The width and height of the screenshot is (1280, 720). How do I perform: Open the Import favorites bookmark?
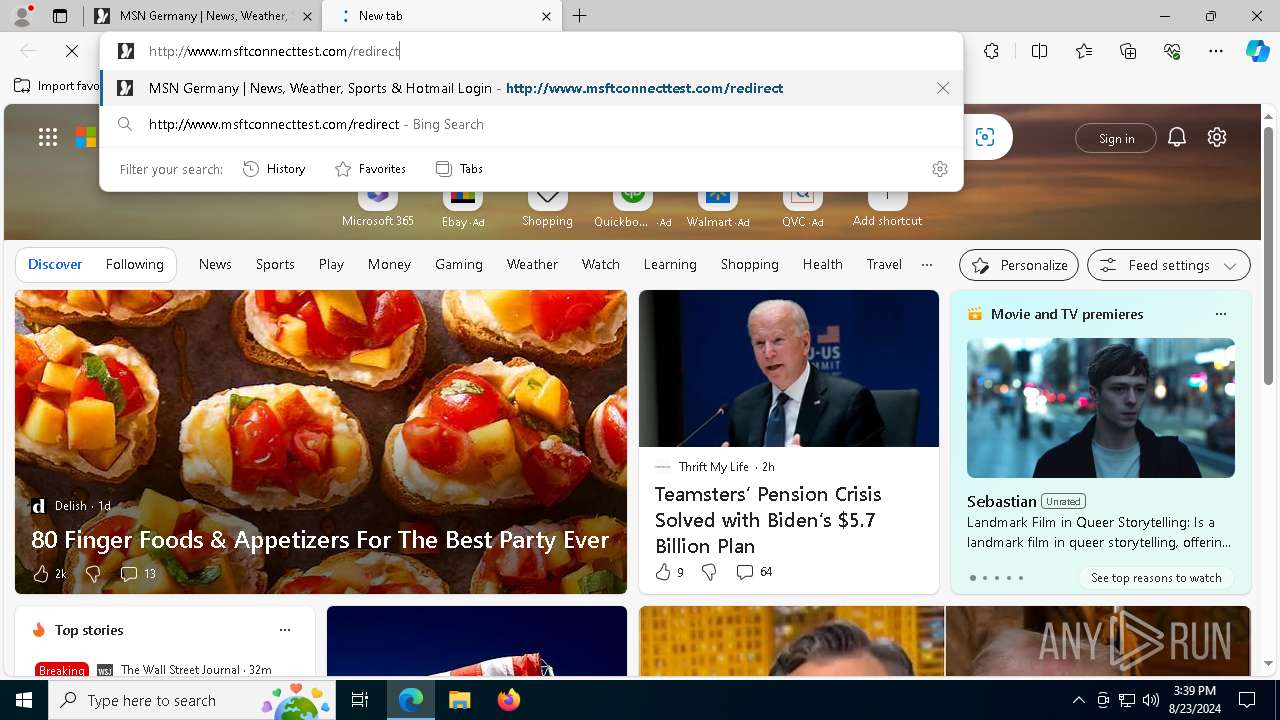coord(57,86)
